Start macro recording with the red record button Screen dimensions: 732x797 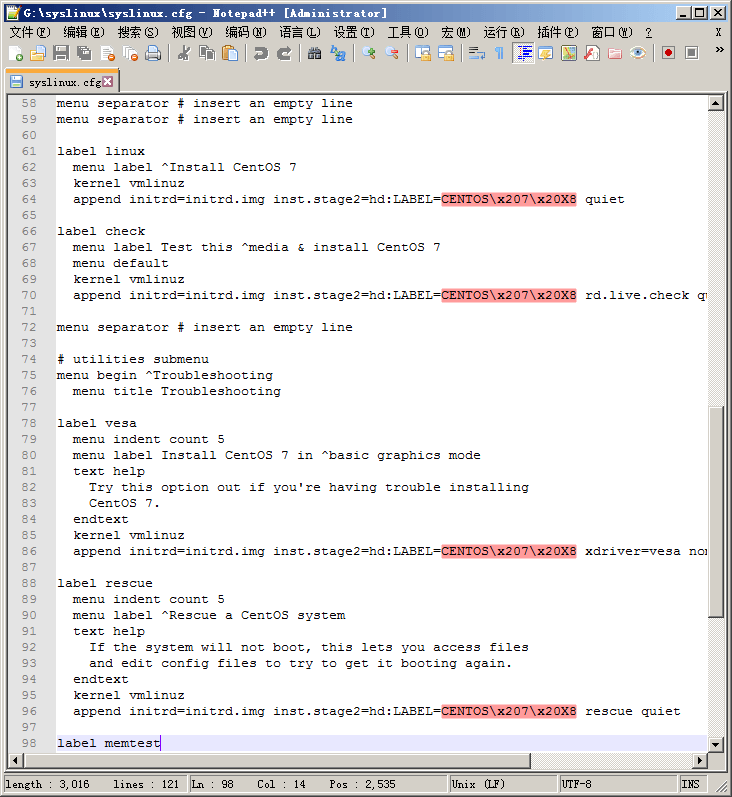coord(667,54)
